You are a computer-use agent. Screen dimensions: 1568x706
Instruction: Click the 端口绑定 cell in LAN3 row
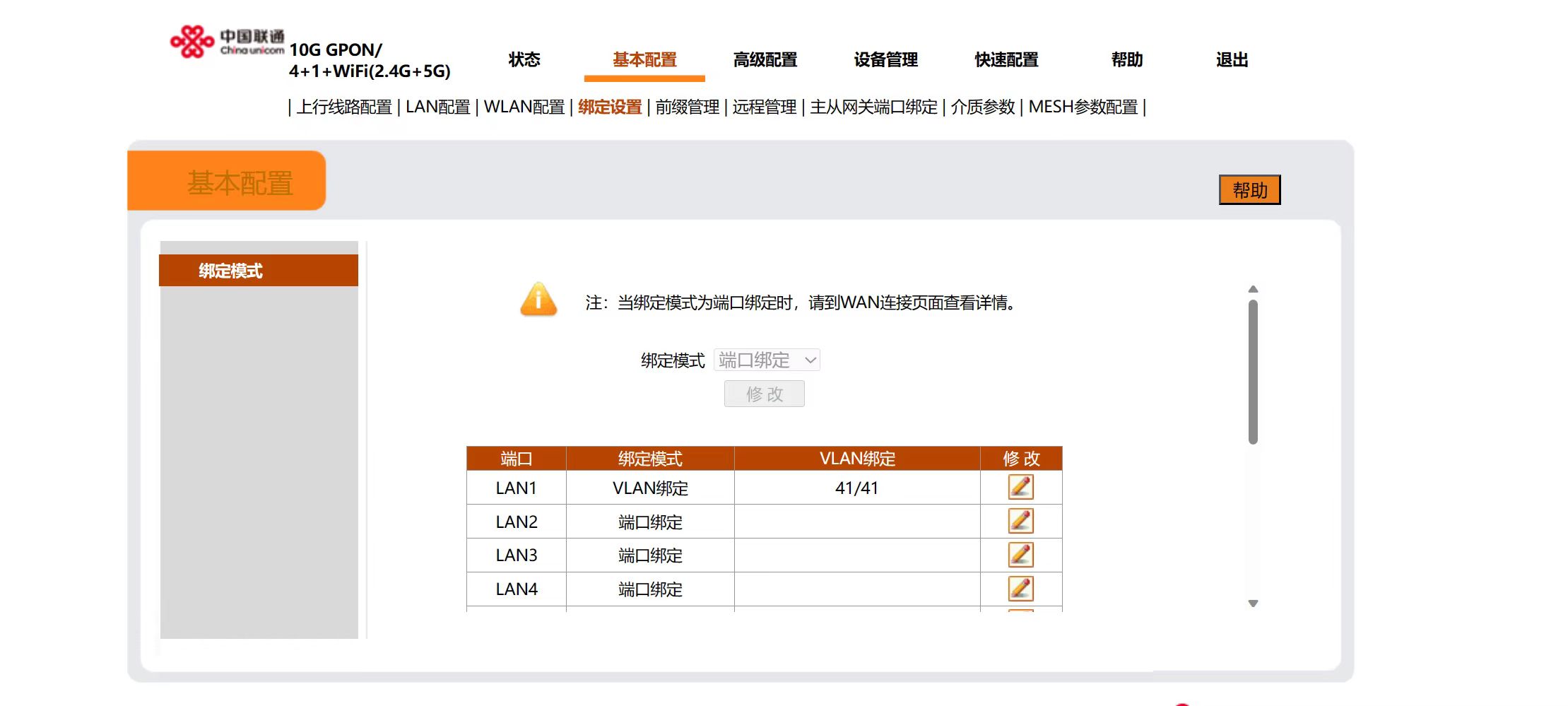pyautogui.click(x=650, y=555)
